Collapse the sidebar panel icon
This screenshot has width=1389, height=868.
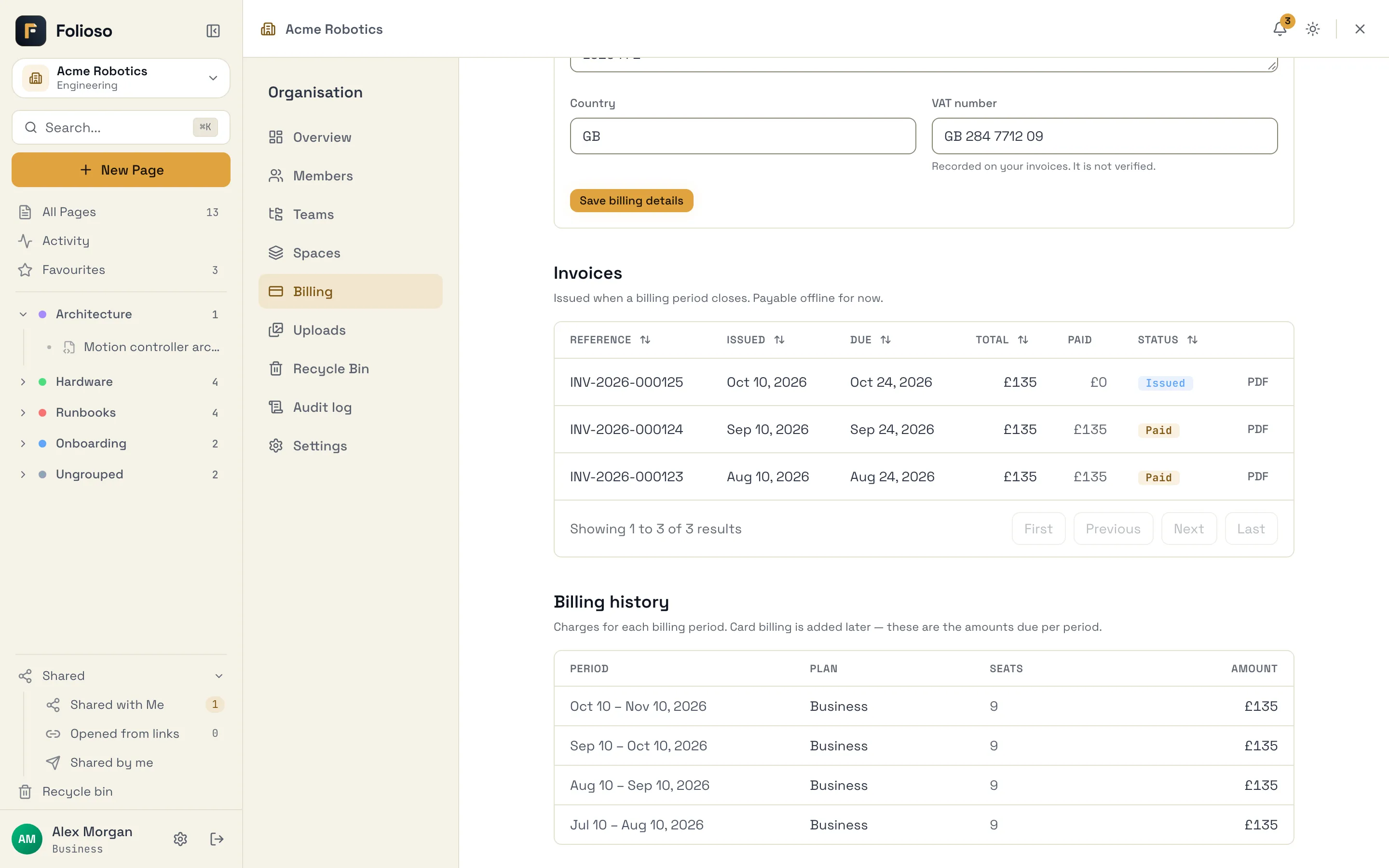(x=213, y=30)
